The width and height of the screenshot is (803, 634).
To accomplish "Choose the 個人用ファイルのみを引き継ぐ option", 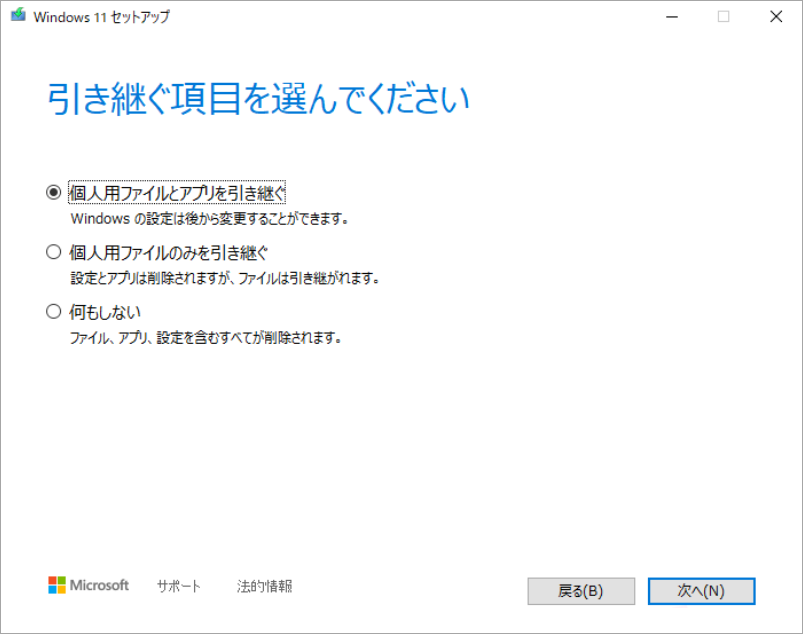I will click(x=52, y=251).
